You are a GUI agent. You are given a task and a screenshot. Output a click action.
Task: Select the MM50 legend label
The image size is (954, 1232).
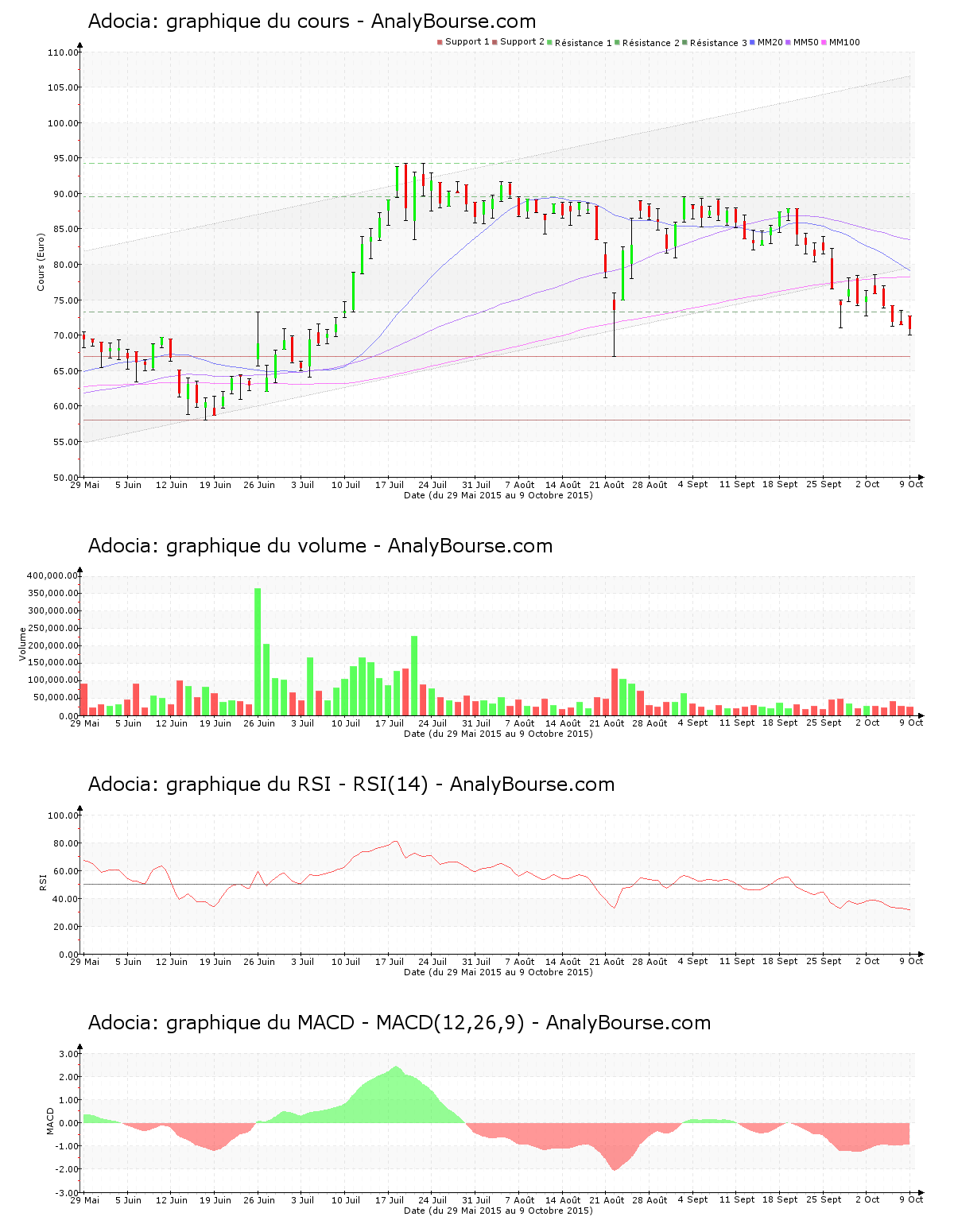coord(805,42)
